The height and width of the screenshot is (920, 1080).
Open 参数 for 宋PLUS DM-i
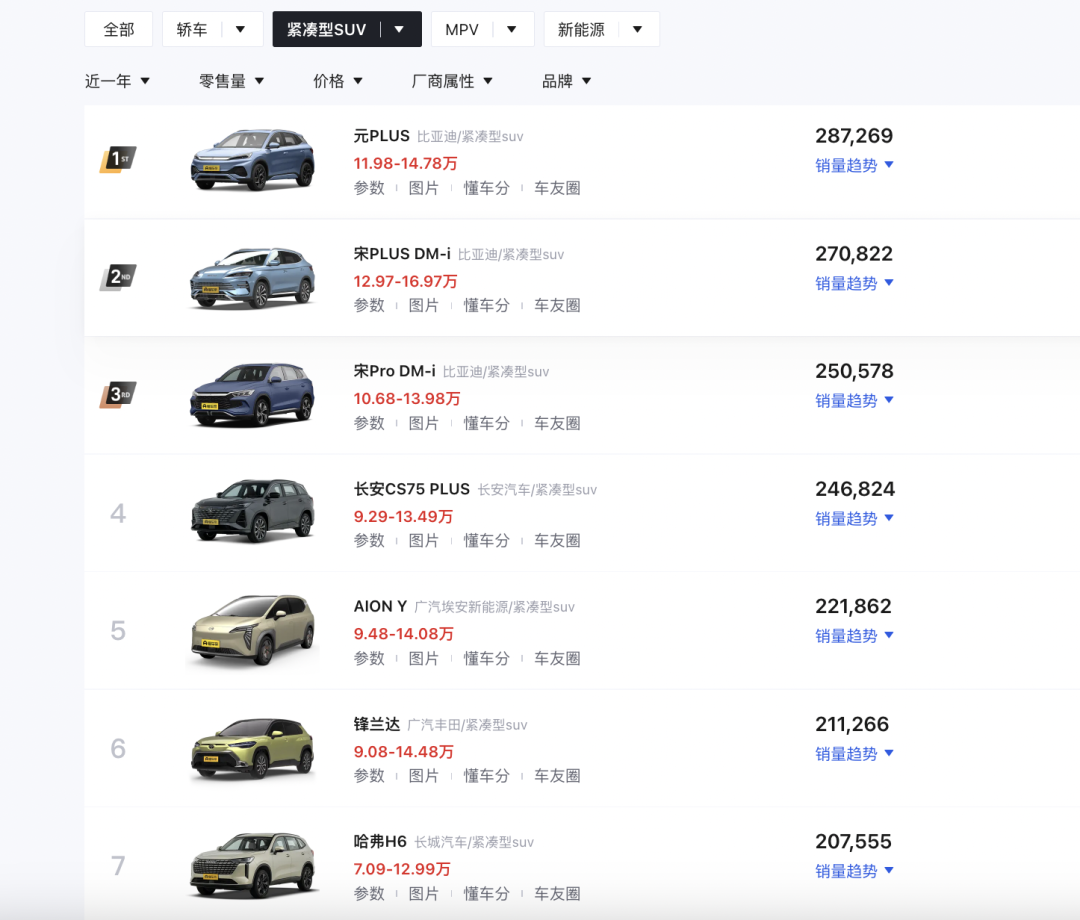coord(369,305)
